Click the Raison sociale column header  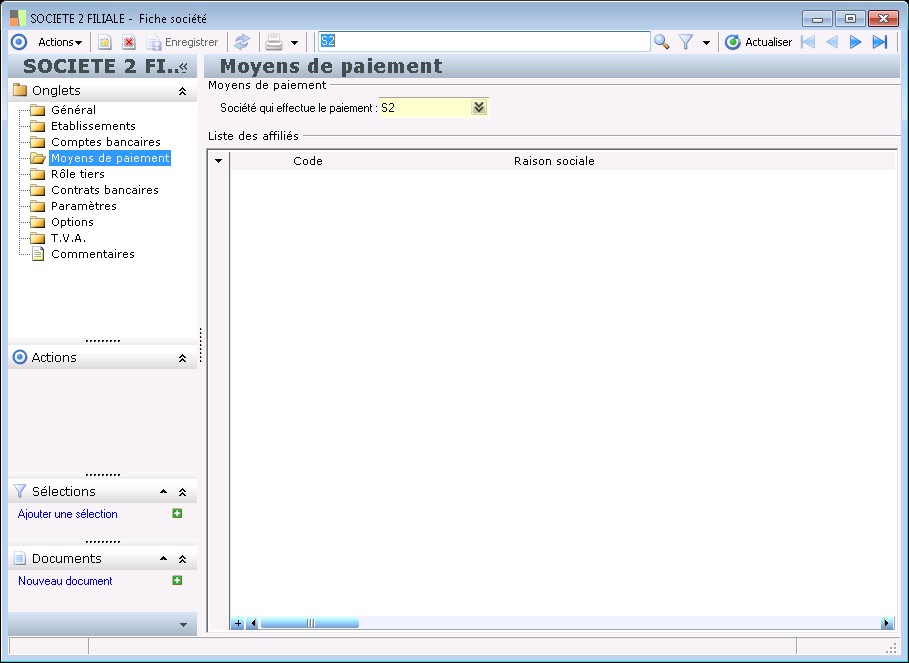554,161
